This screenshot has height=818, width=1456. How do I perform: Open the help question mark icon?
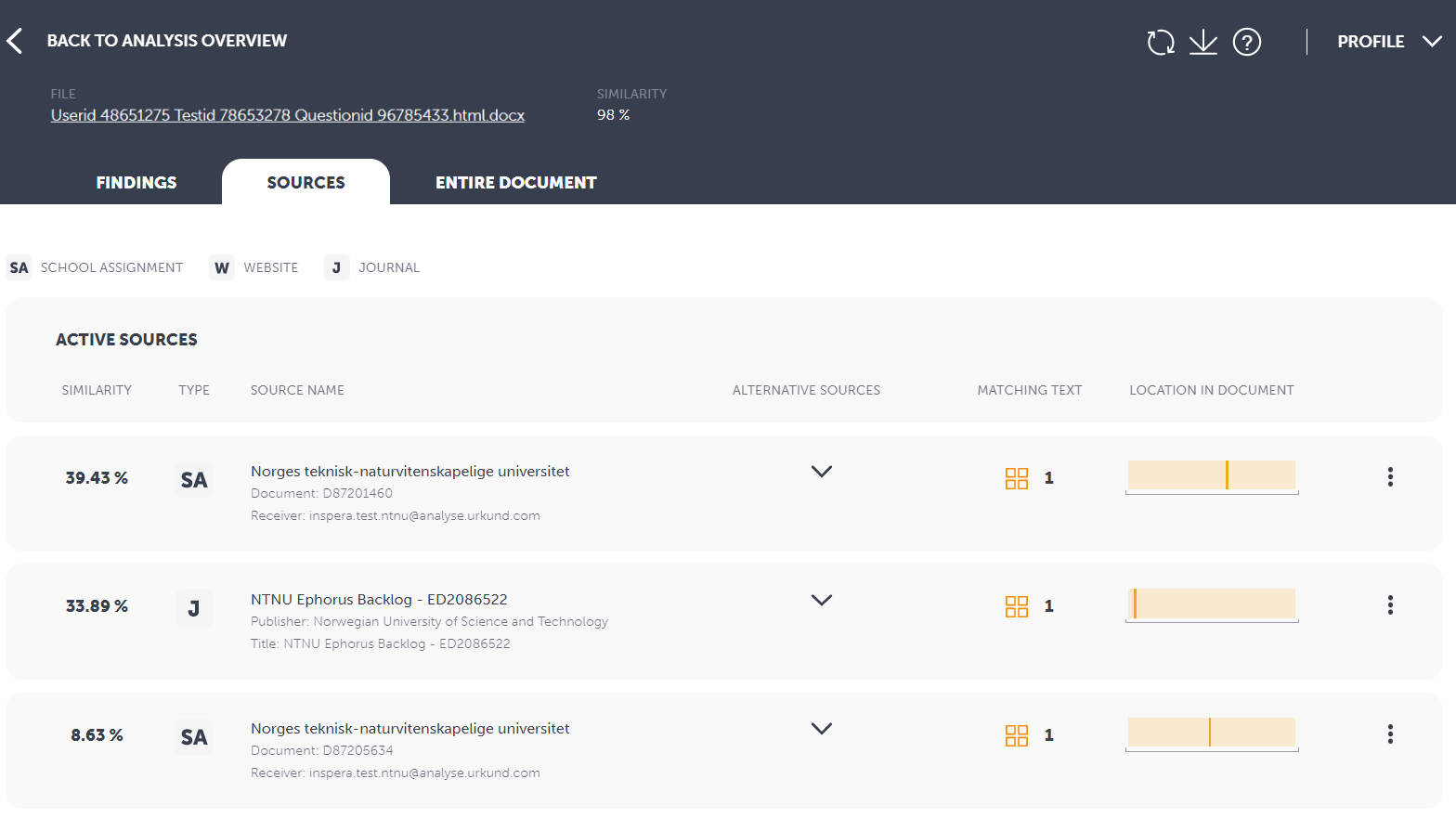(x=1247, y=42)
